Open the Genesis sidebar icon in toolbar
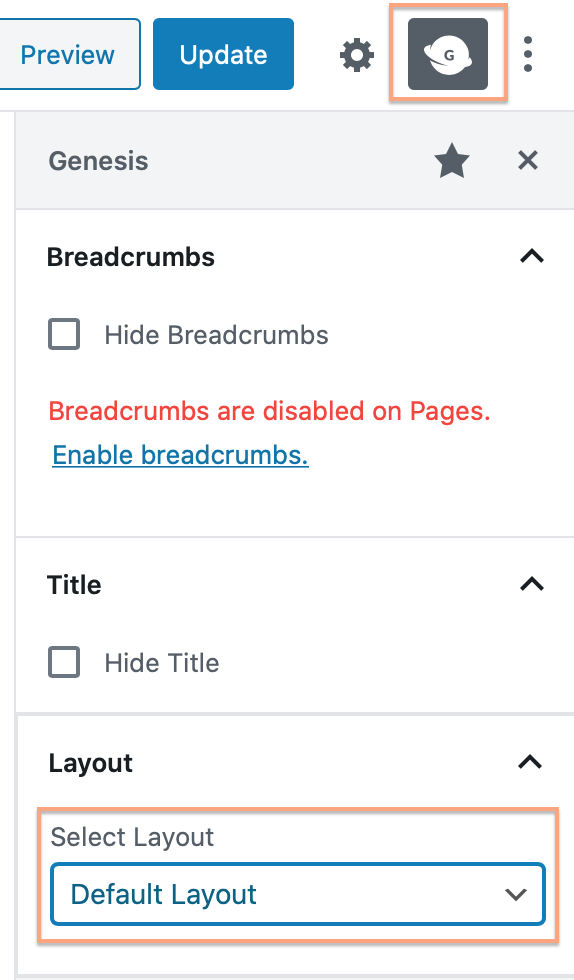The height and width of the screenshot is (980, 574). point(448,54)
